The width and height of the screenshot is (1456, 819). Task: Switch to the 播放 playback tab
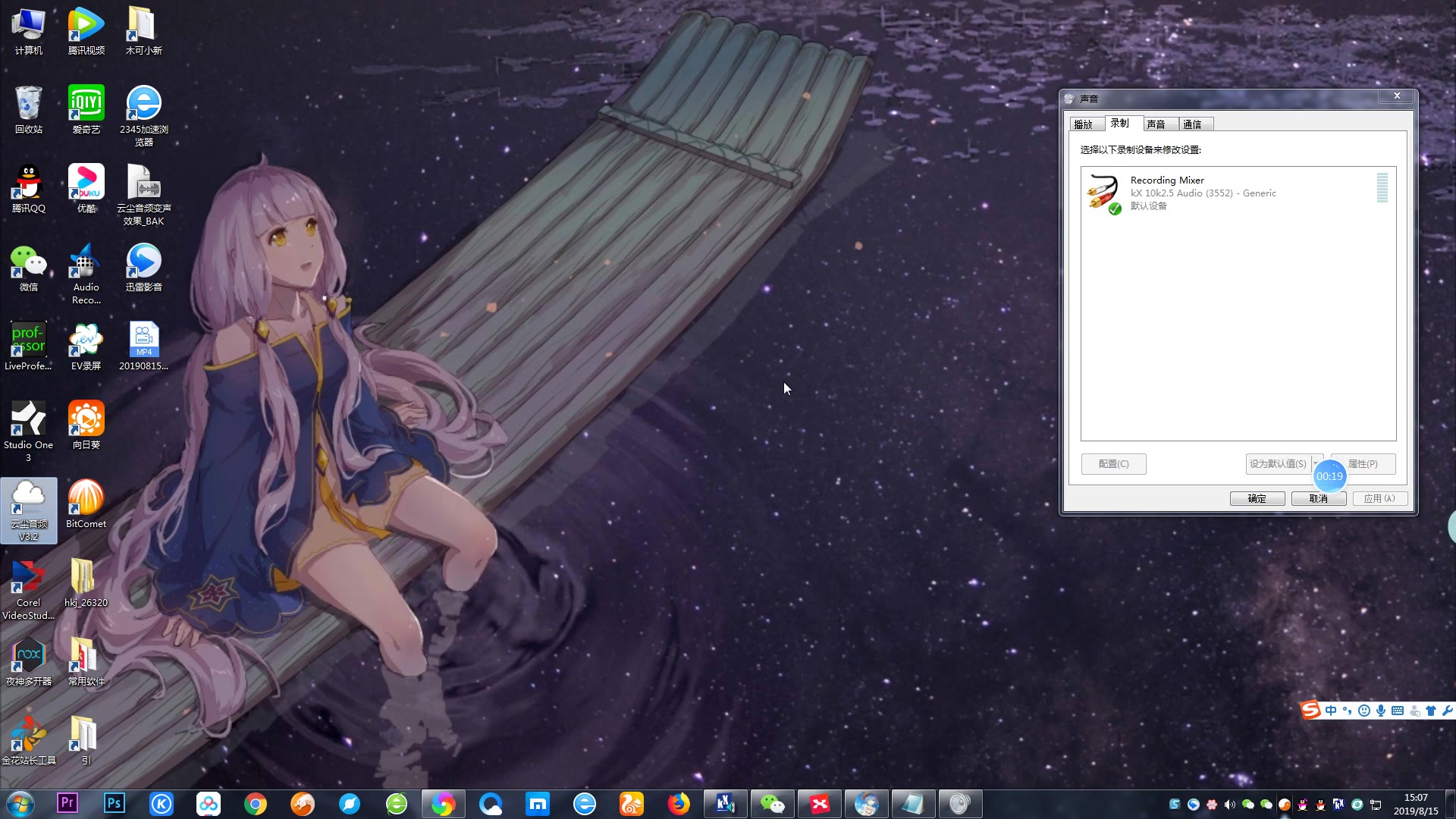click(1083, 124)
